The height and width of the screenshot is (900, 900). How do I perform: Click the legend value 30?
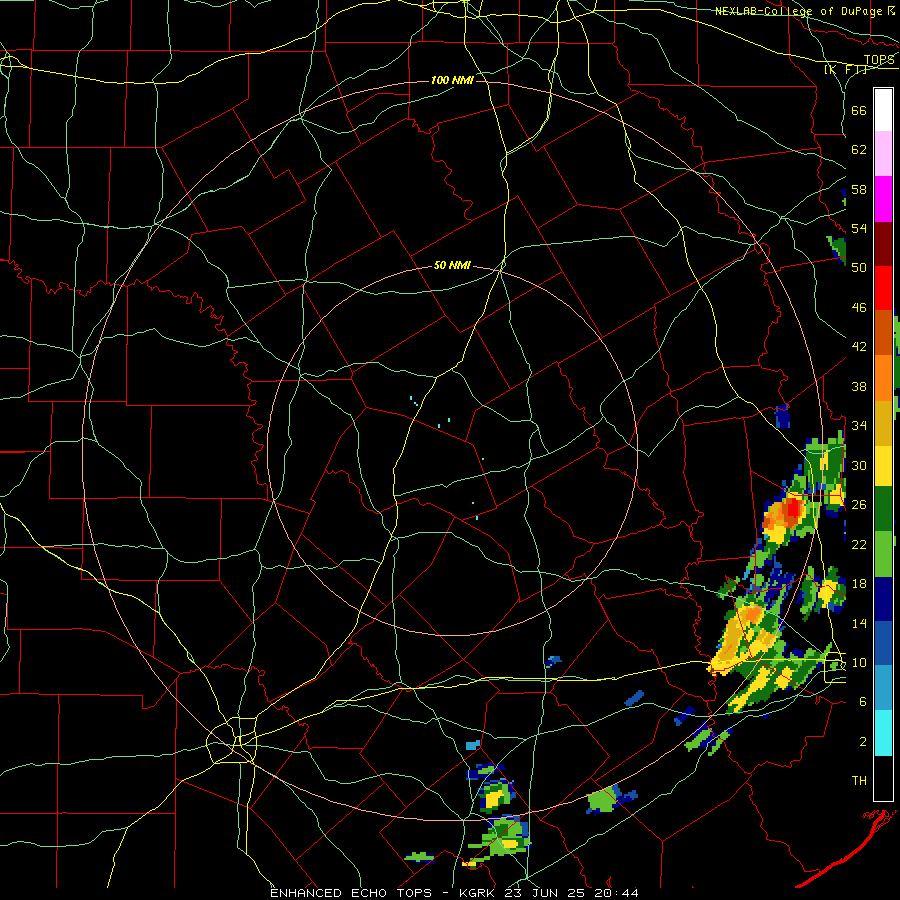tap(859, 465)
